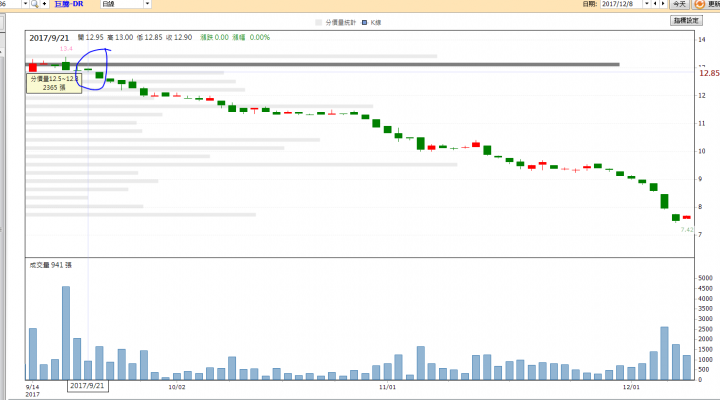Open the 巨騰-DR stock link
Screen dimensions: 720x400
pos(69,4)
